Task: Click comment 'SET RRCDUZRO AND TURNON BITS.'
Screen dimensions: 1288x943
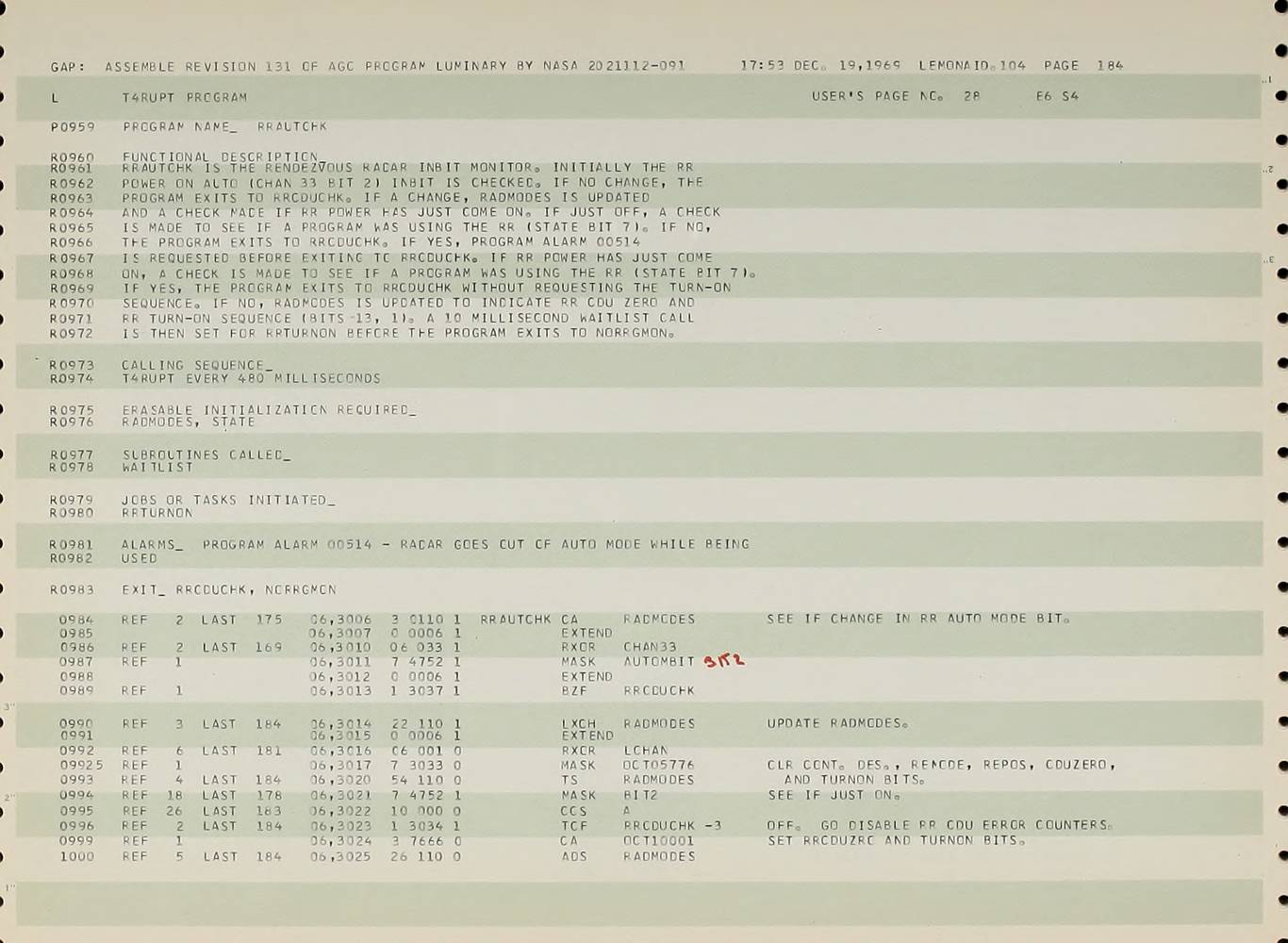Action: pyautogui.click(x=897, y=839)
